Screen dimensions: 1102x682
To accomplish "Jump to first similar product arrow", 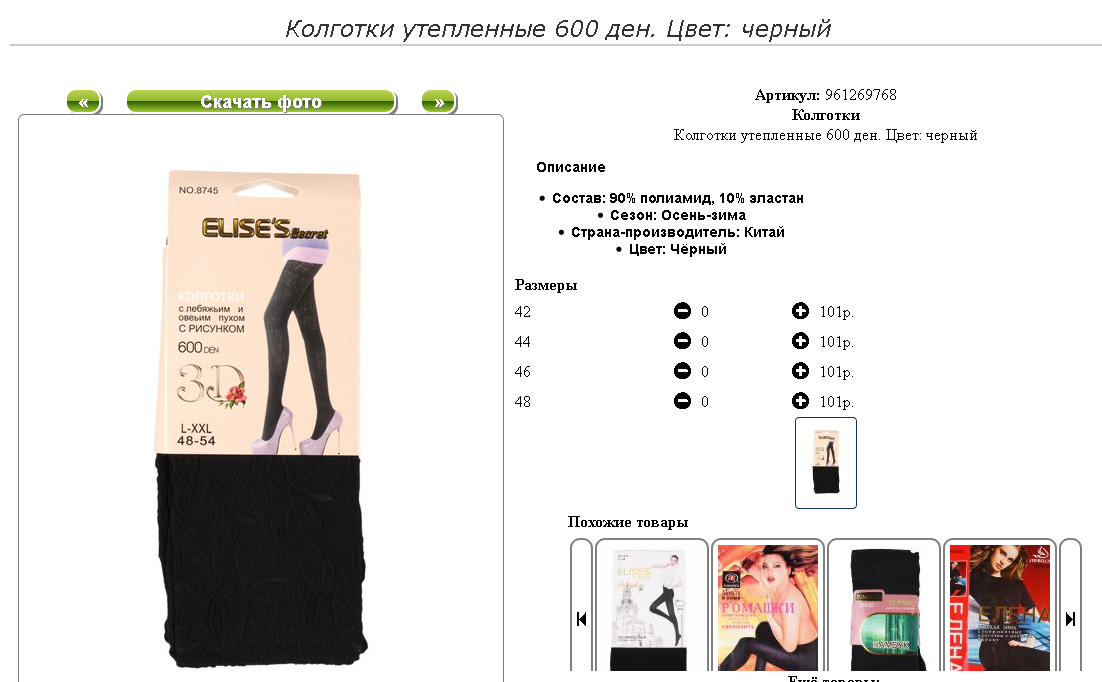I will 581,619.
